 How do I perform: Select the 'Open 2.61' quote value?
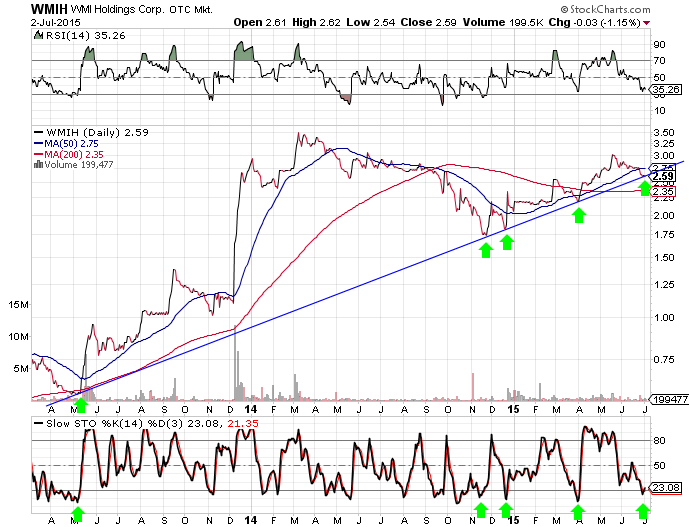click(x=260, y=22)
